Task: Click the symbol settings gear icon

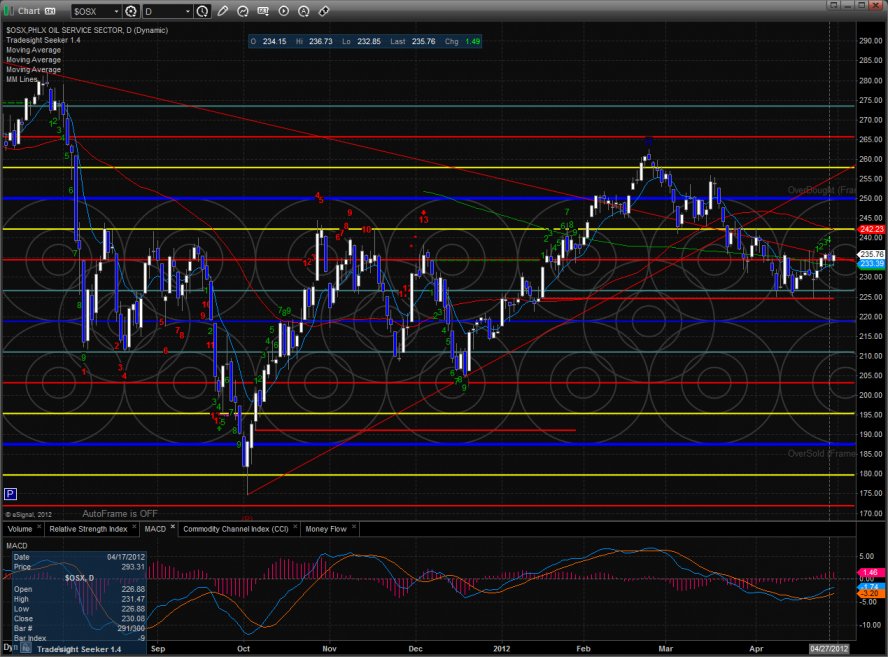Action: 131,11
